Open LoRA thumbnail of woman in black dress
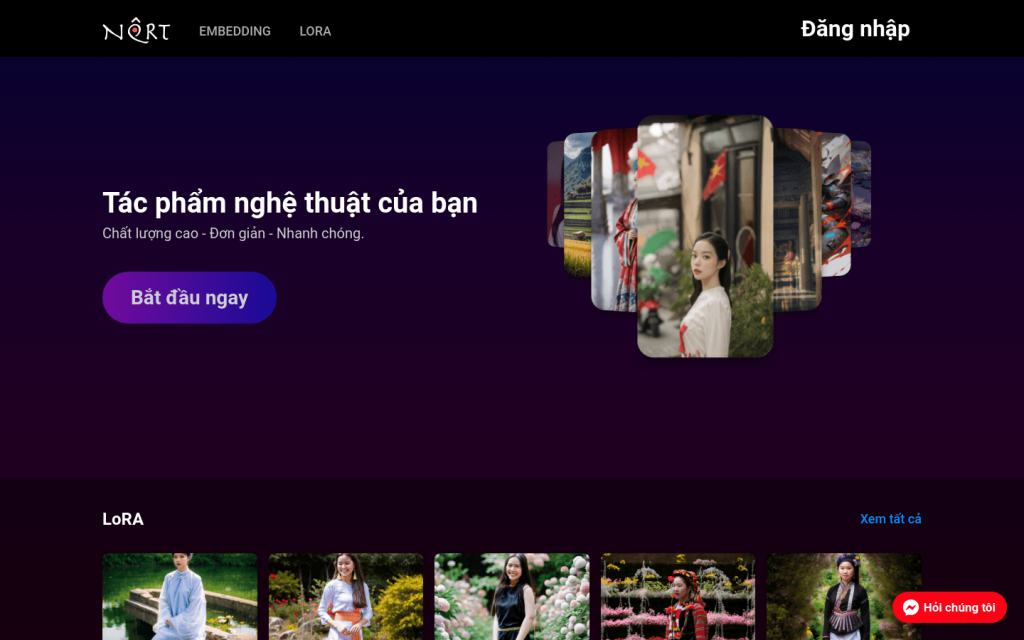 click(512, 596)
